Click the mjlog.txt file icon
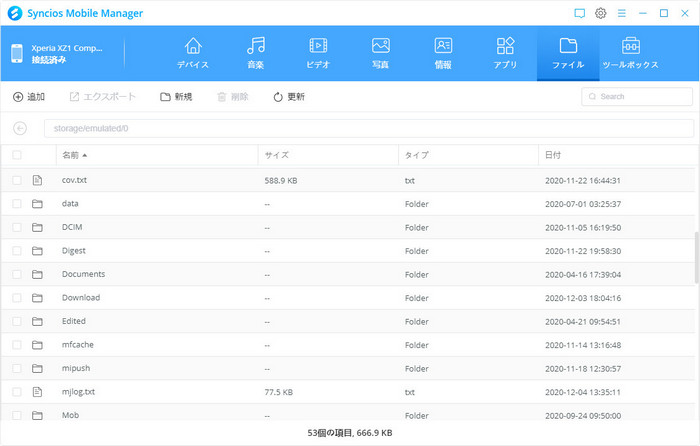700x446 pixels. (x=38, y=392)
